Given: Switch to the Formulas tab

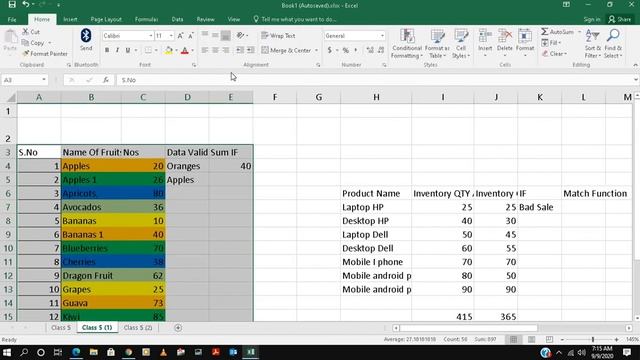Looking at the screenshot, I should click(146, 19).
